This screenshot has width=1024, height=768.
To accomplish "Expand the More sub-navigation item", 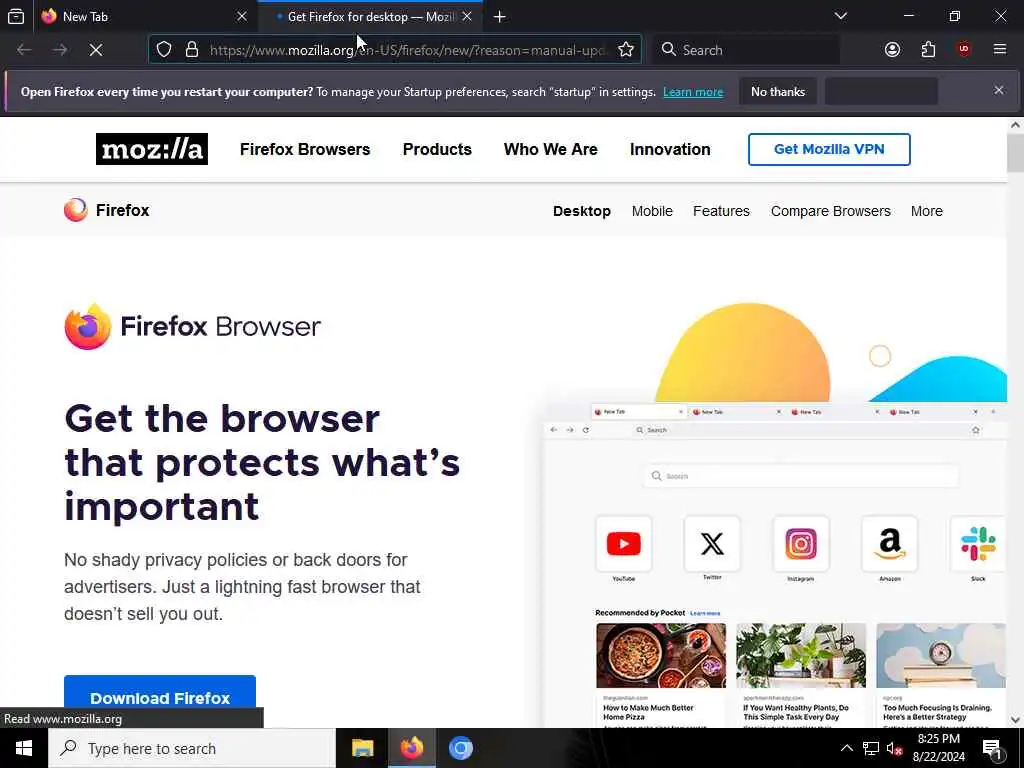I will coord(927,211).
